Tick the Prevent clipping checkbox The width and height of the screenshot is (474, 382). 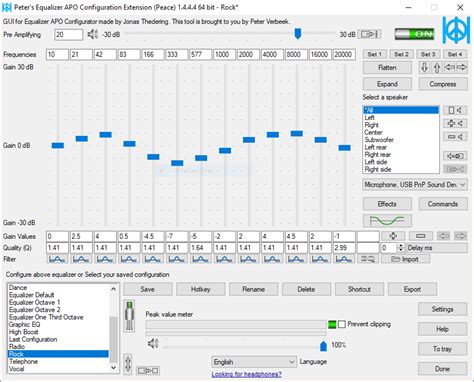[x=342, y=324]
